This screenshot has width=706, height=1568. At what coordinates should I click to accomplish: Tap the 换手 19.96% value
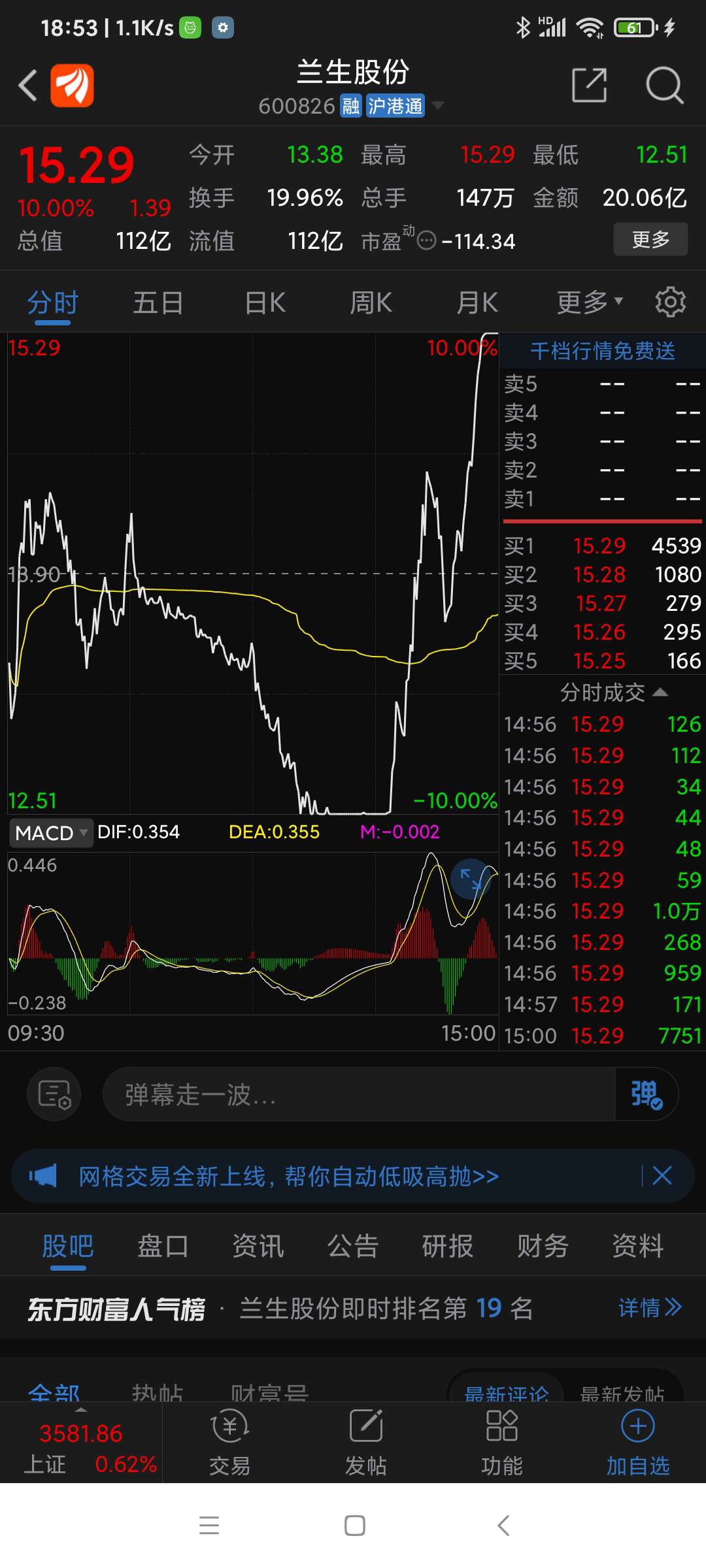305,197
